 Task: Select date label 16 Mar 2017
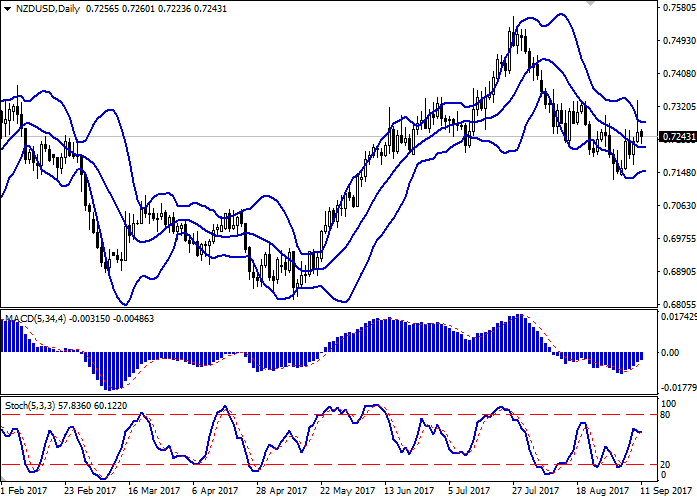click(154, 491)
